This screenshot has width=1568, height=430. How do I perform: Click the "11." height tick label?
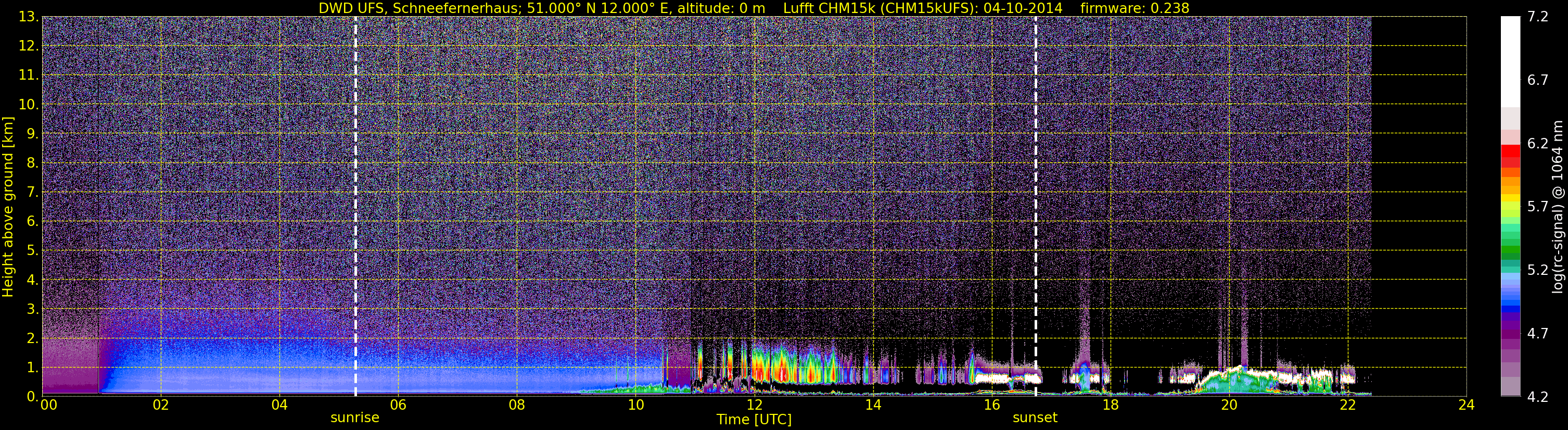tap(28, 75)
